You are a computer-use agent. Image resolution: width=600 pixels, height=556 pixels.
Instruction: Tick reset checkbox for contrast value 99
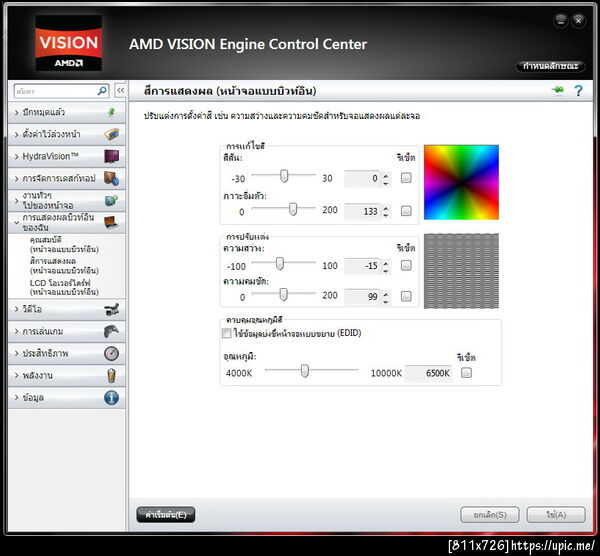click(406, 296)
